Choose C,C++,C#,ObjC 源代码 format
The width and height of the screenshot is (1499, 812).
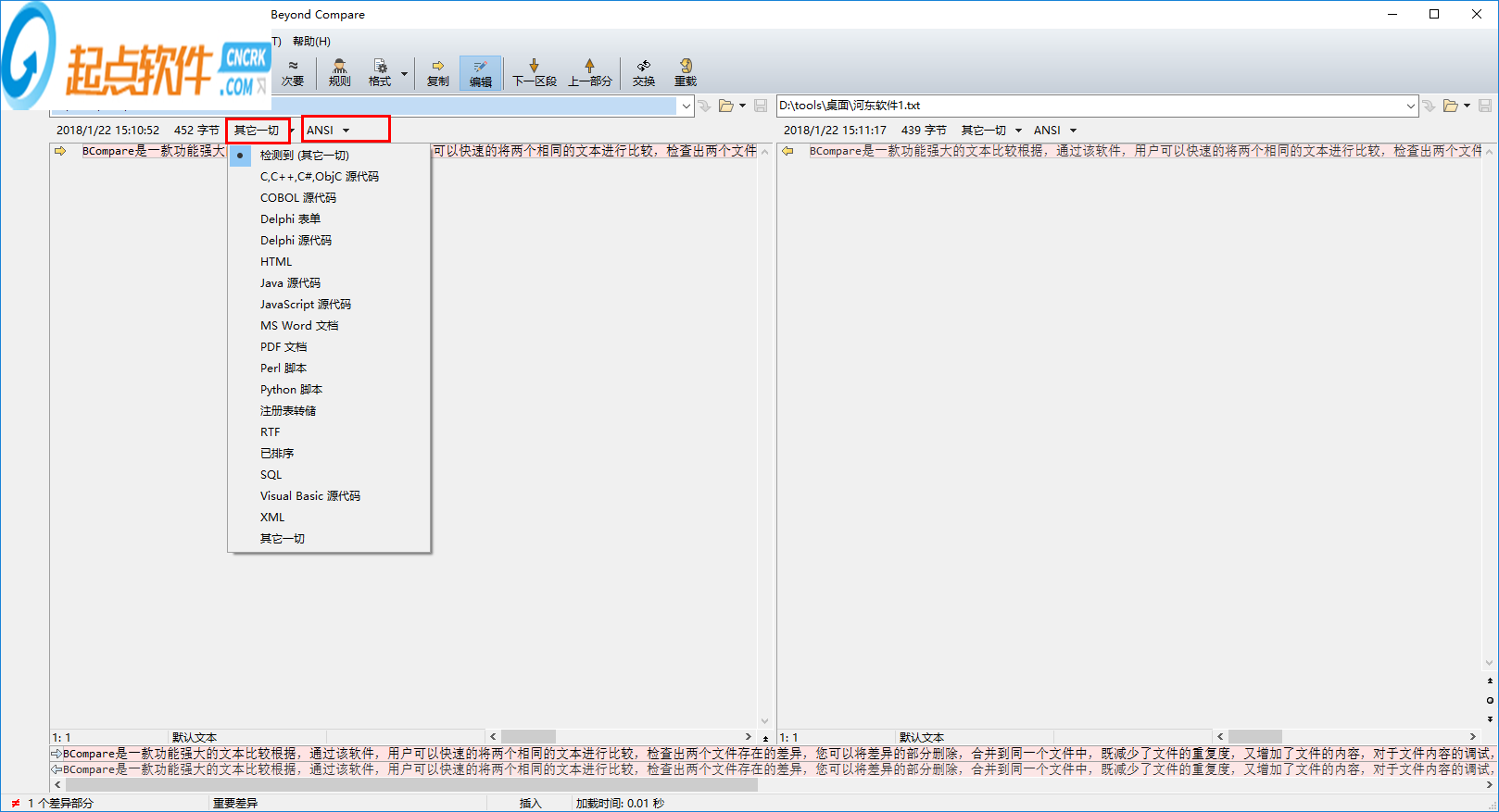[329, 177]
